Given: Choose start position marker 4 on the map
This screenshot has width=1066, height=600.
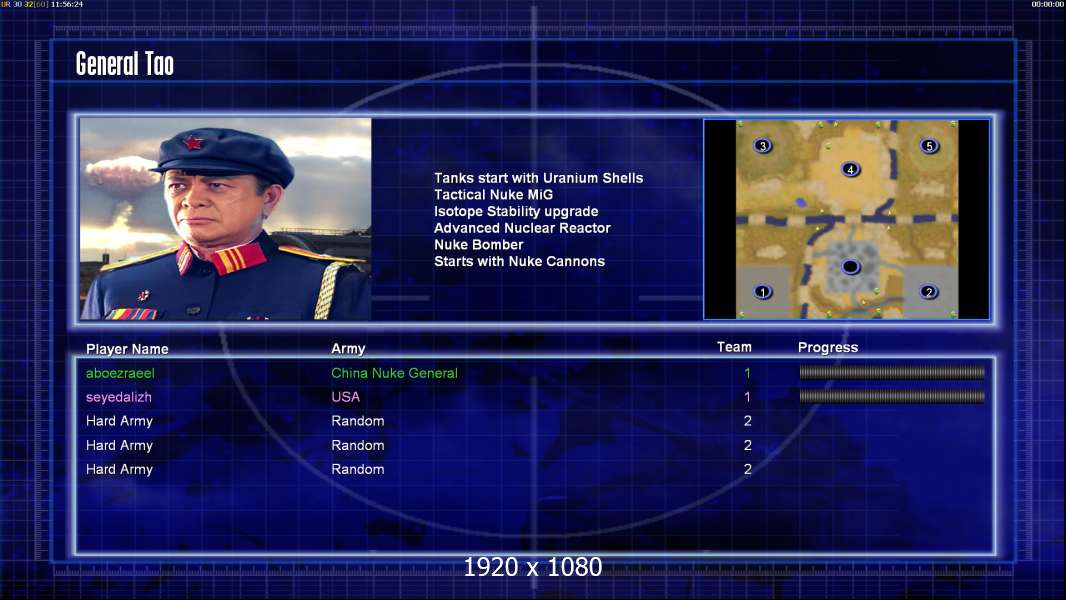Looking at the screenshot, I should pos(850,169).
